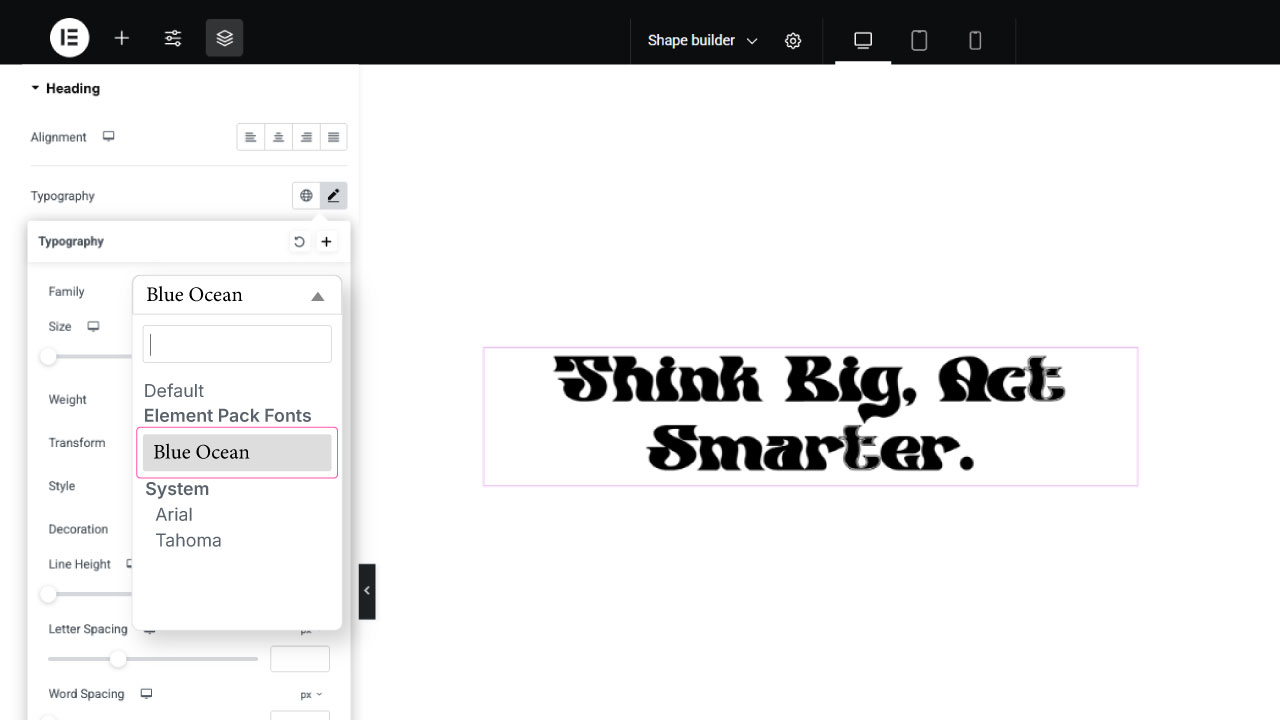This screenshot has height=720, width=1280.
Task: Collapse the Heading section
Action: tap(65, 88)
